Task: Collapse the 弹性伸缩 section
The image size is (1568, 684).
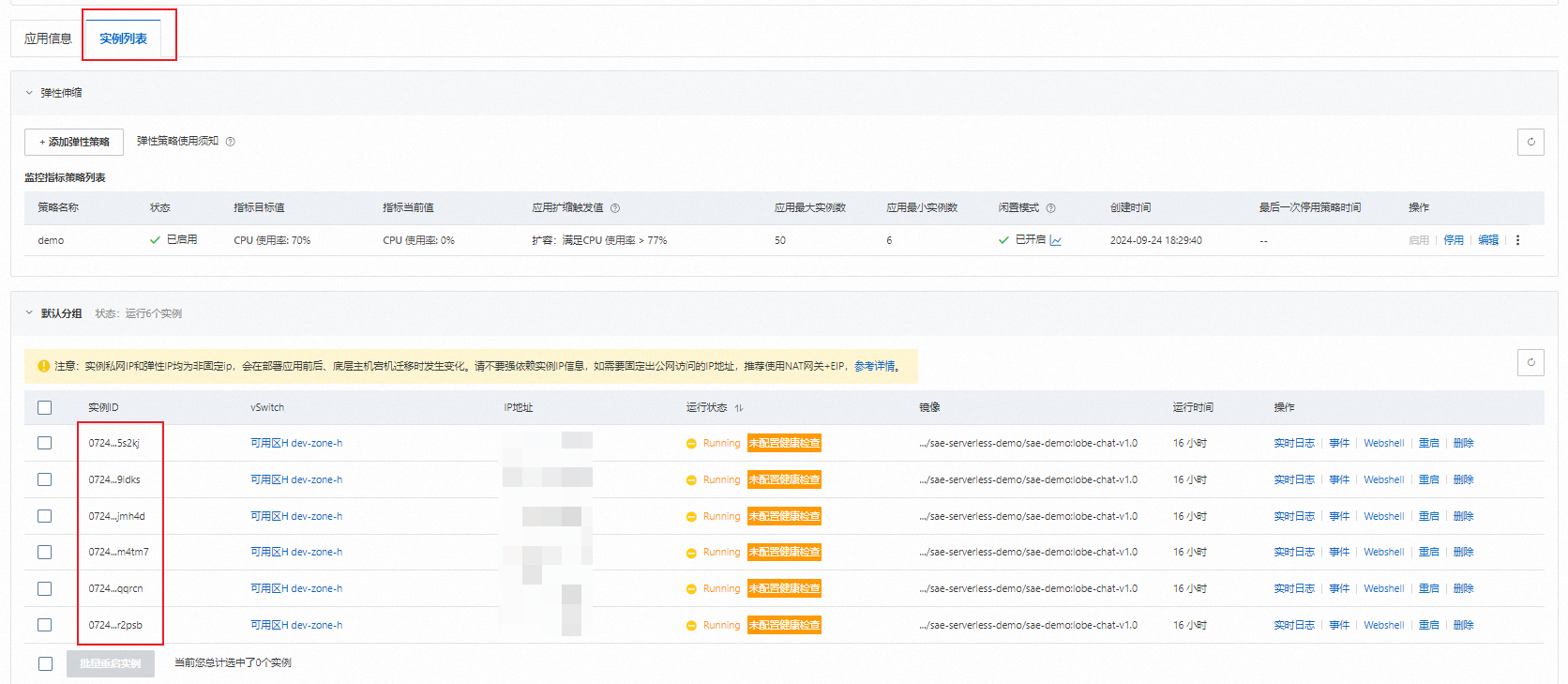Action: click(x=29, y=93)
